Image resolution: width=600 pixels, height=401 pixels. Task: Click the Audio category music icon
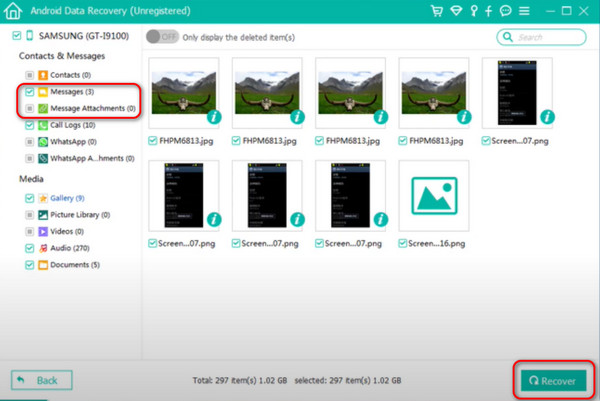tap(43, 248)
